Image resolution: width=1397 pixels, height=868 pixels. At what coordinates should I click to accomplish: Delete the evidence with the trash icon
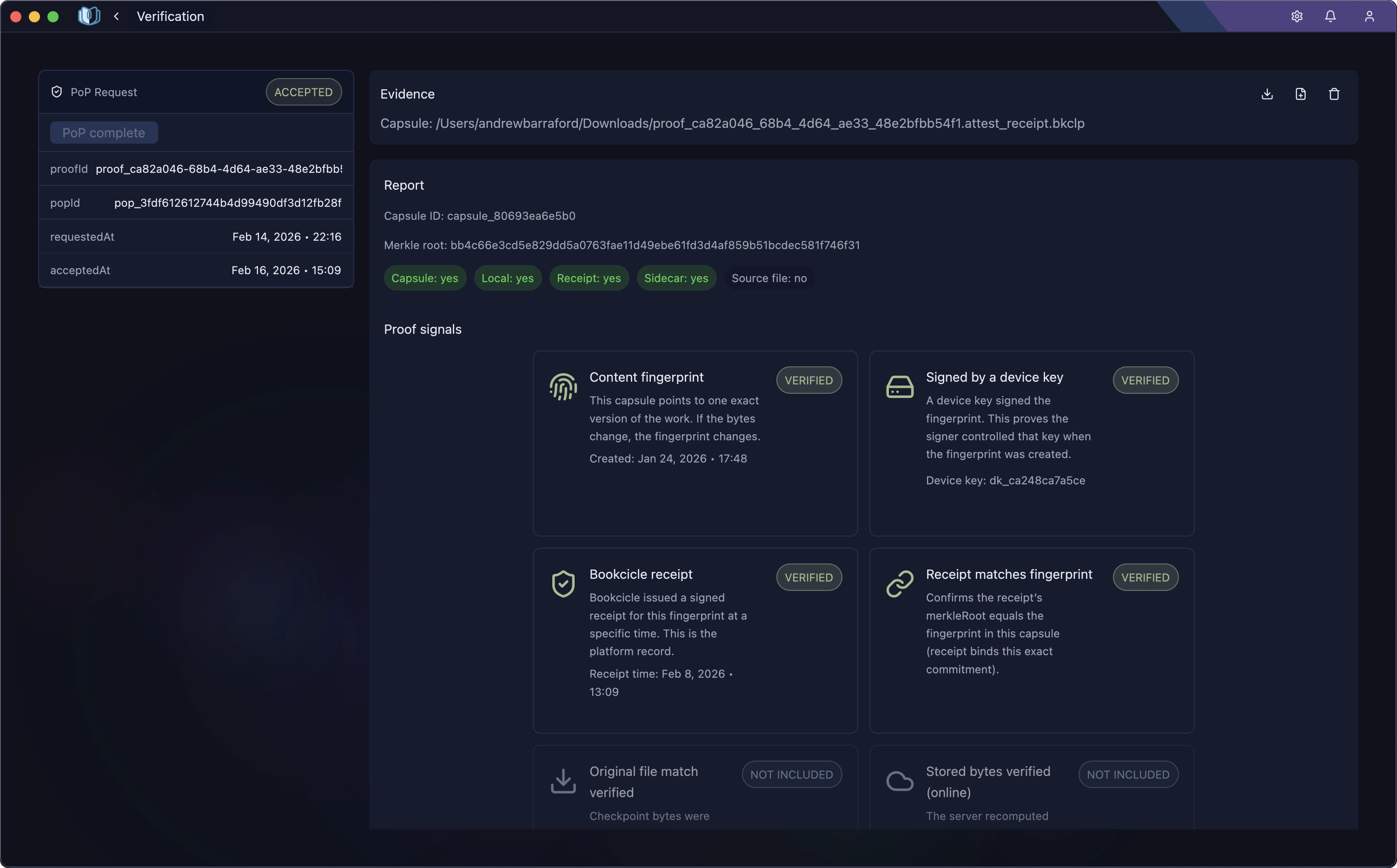1334,94
